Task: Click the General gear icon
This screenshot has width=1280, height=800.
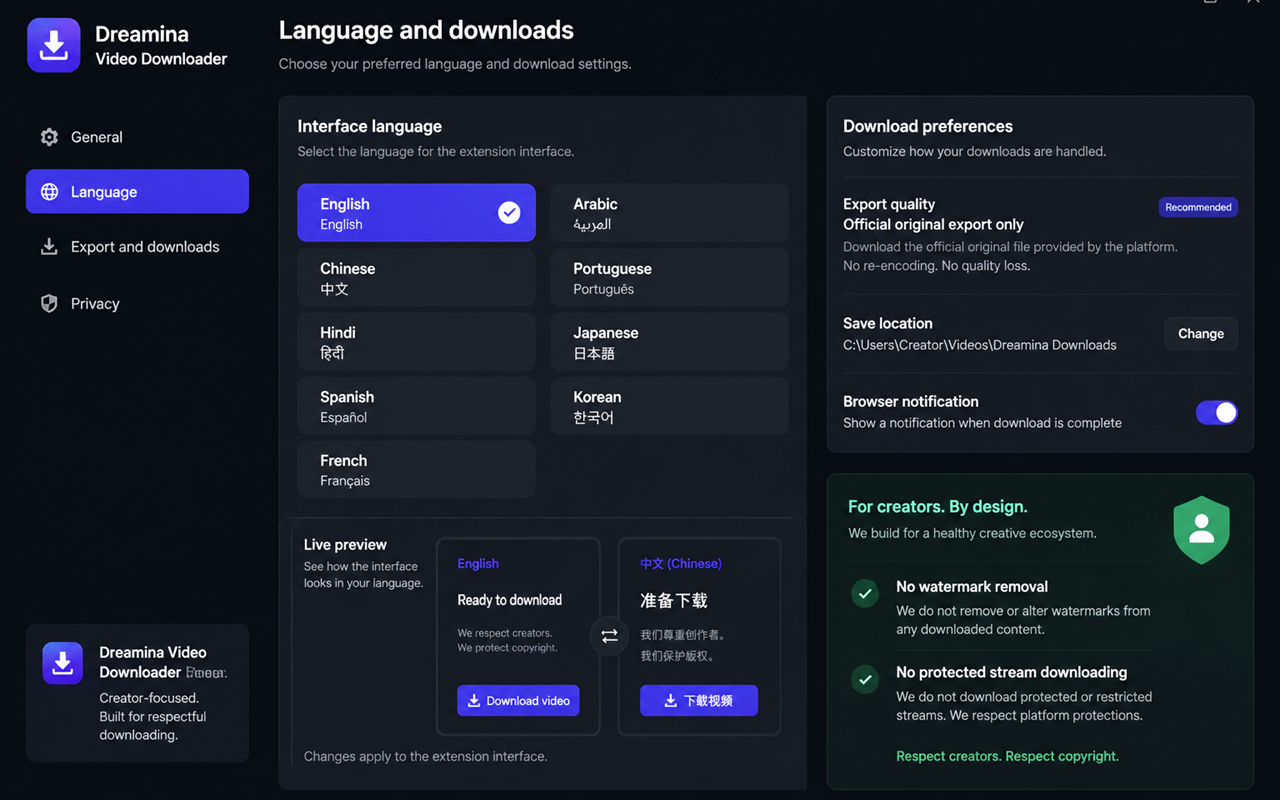Action: point(49,137)
